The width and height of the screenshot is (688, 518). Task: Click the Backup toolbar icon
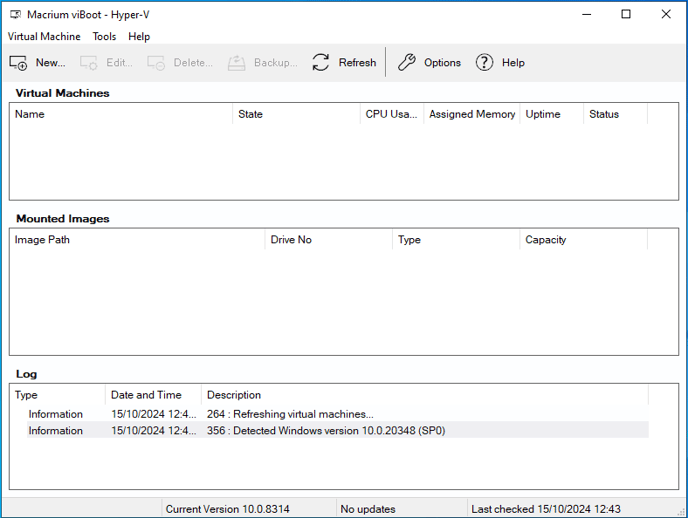pyautogui.click(x=236, y=63)
